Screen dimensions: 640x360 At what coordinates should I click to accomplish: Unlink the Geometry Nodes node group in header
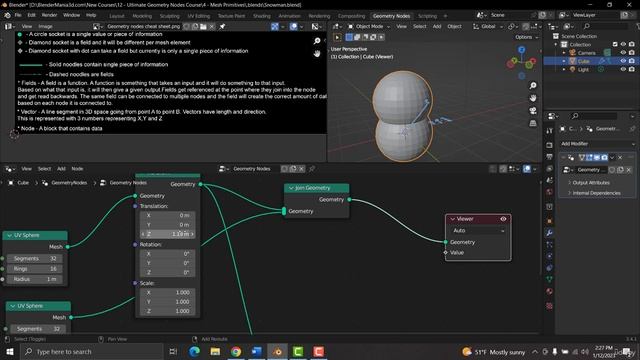pyautogui.click(x=302, y=169)
